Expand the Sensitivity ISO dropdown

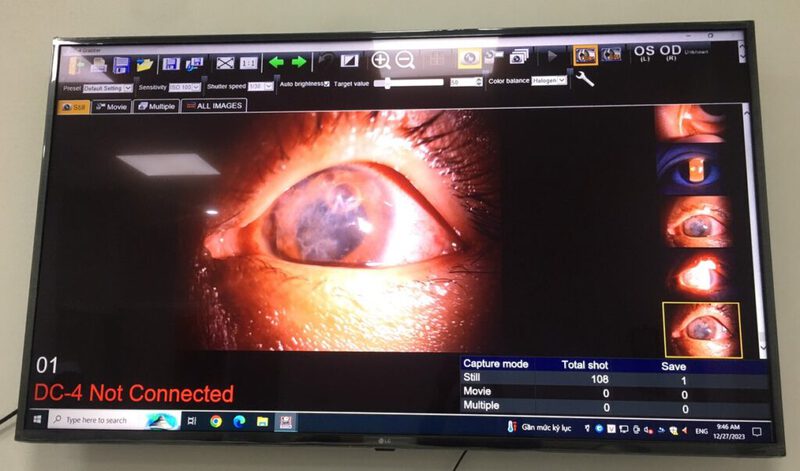pyautogui.click(x=186, y=87)
